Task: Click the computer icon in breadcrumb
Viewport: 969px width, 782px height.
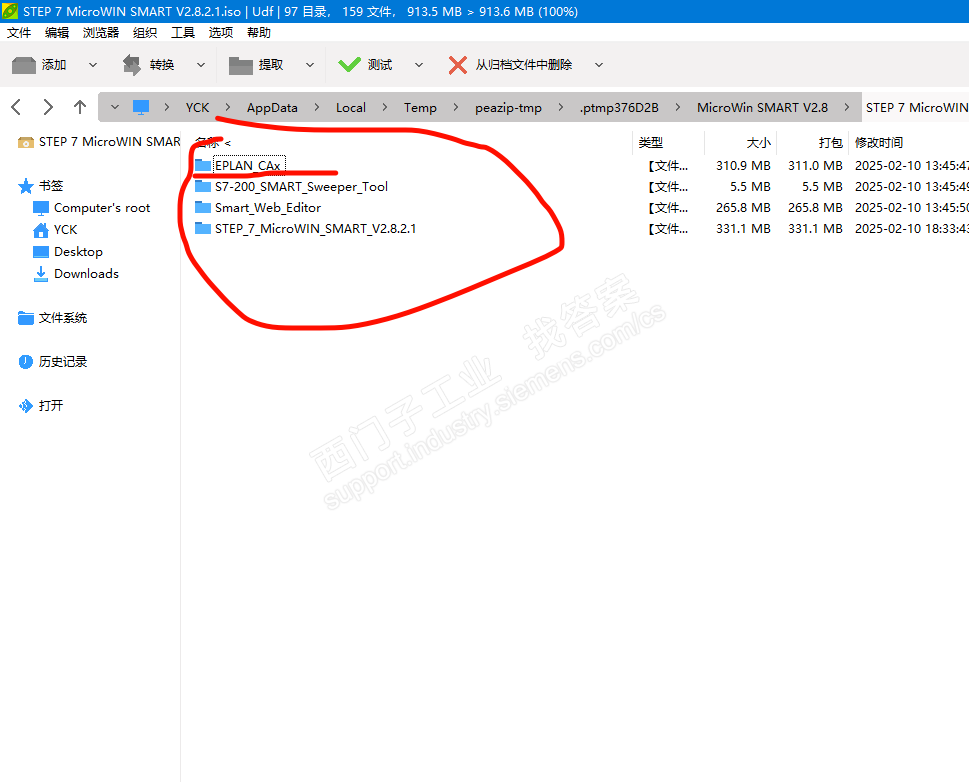Action: (x=141, y=108)
